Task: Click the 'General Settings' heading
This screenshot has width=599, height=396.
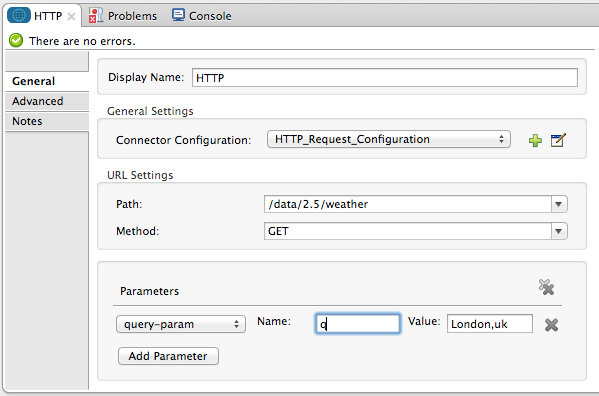Action: click(x=150, y=111)
